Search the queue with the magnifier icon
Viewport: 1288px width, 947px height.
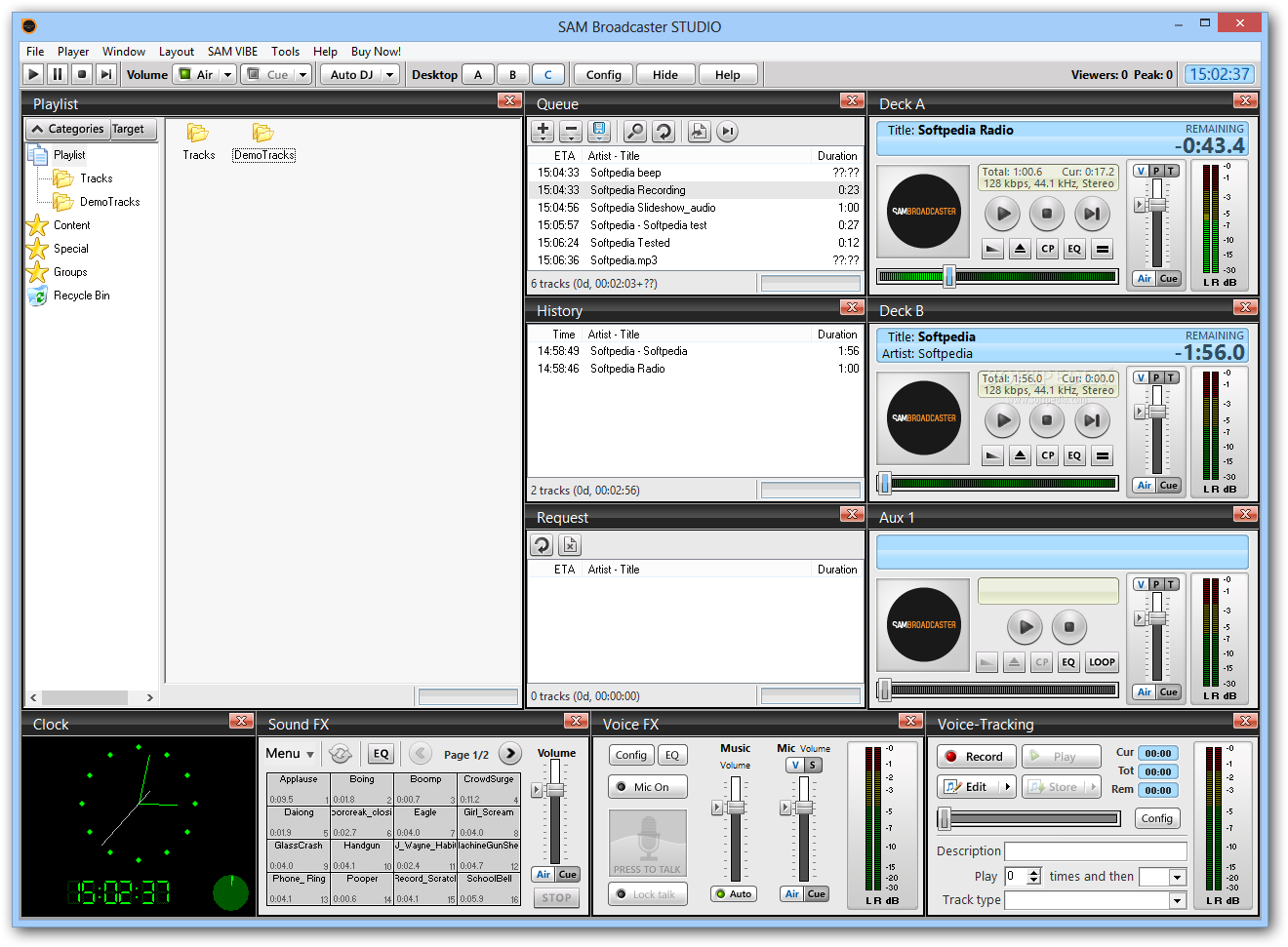coord(635,131)
